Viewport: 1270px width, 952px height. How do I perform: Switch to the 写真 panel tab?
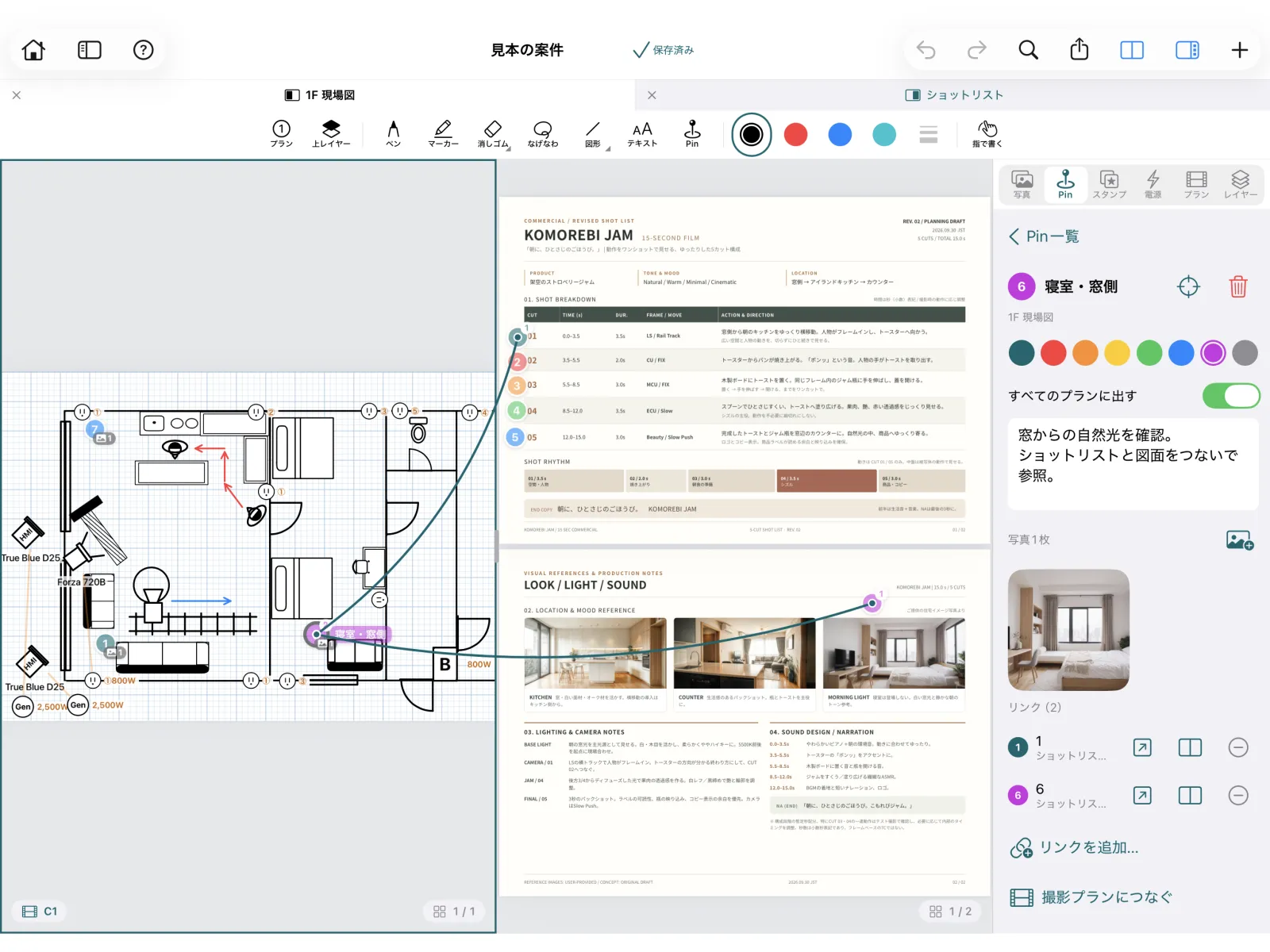[x=1022, y=184]
